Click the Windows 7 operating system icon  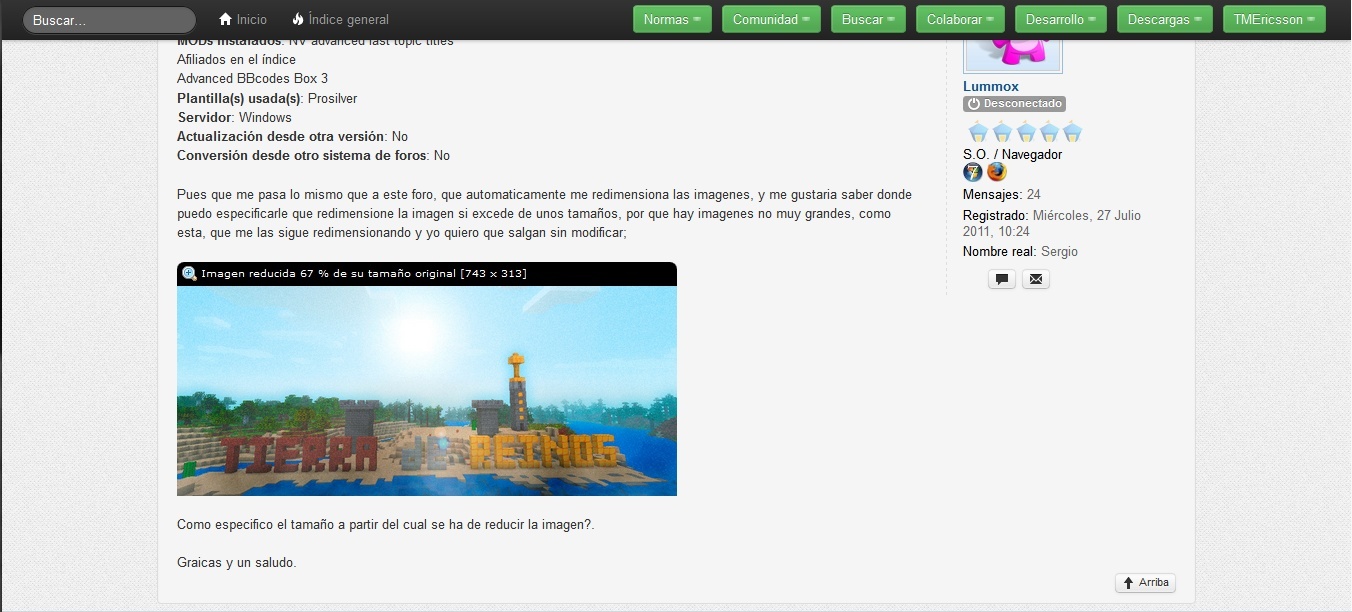pyautogui.click(x=973, y=172)
